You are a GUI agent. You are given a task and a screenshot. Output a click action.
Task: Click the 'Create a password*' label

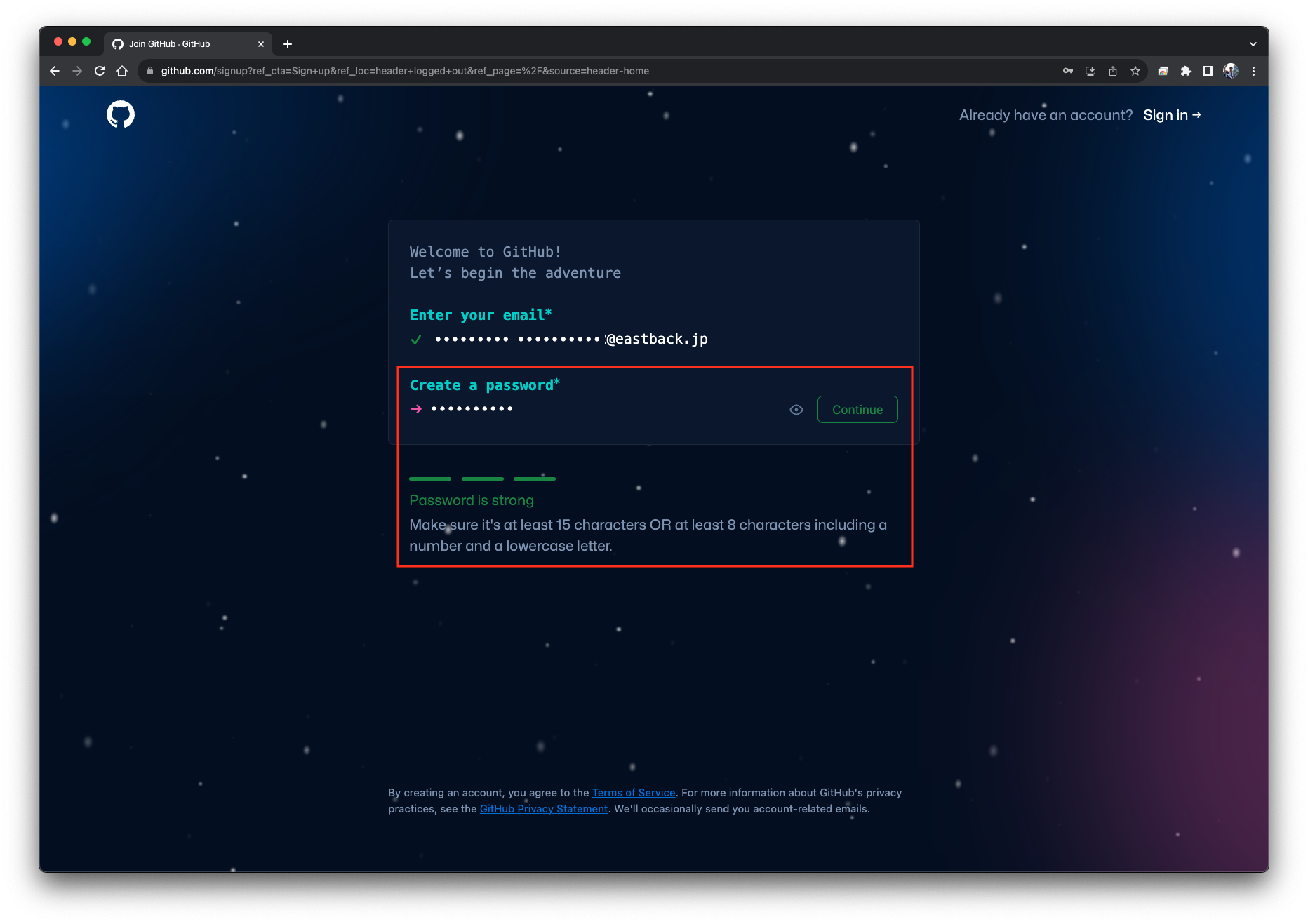coord(485,385)
